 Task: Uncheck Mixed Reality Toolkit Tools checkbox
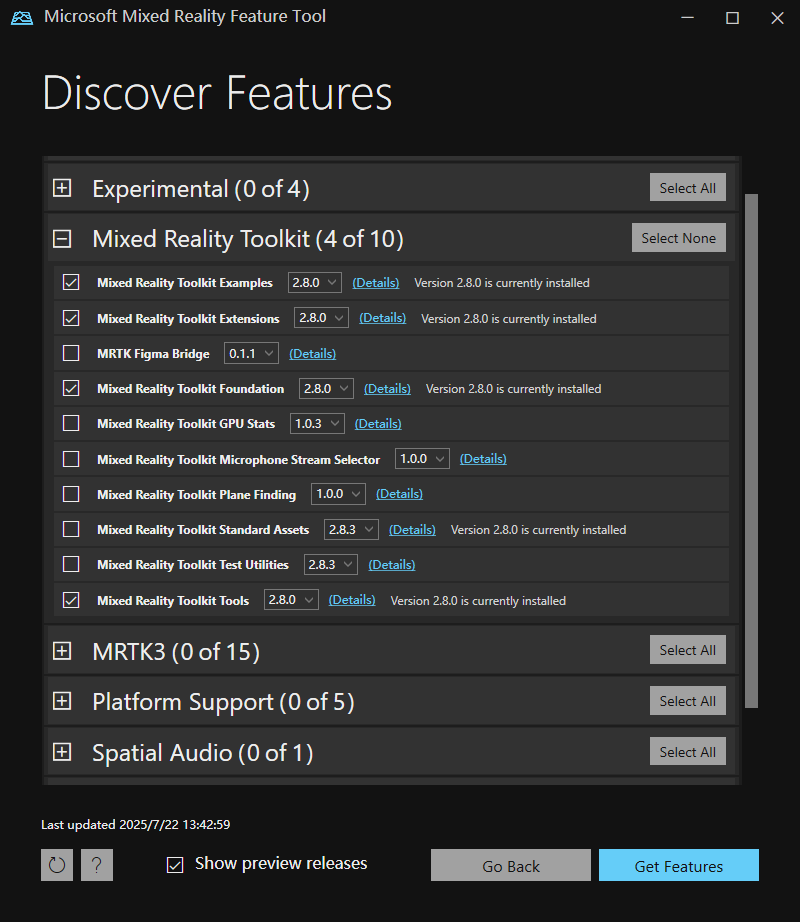tap(71, 600)
